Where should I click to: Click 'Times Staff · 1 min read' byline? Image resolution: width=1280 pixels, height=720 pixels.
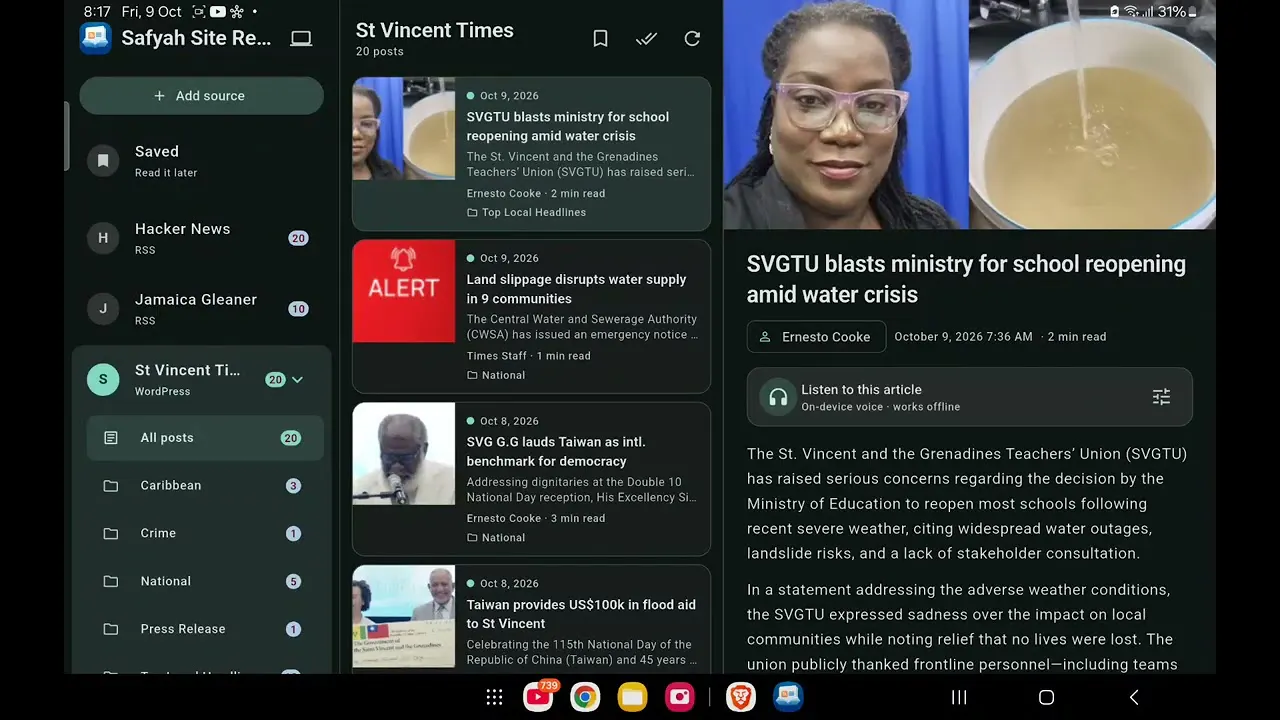(x=529, y=356)
